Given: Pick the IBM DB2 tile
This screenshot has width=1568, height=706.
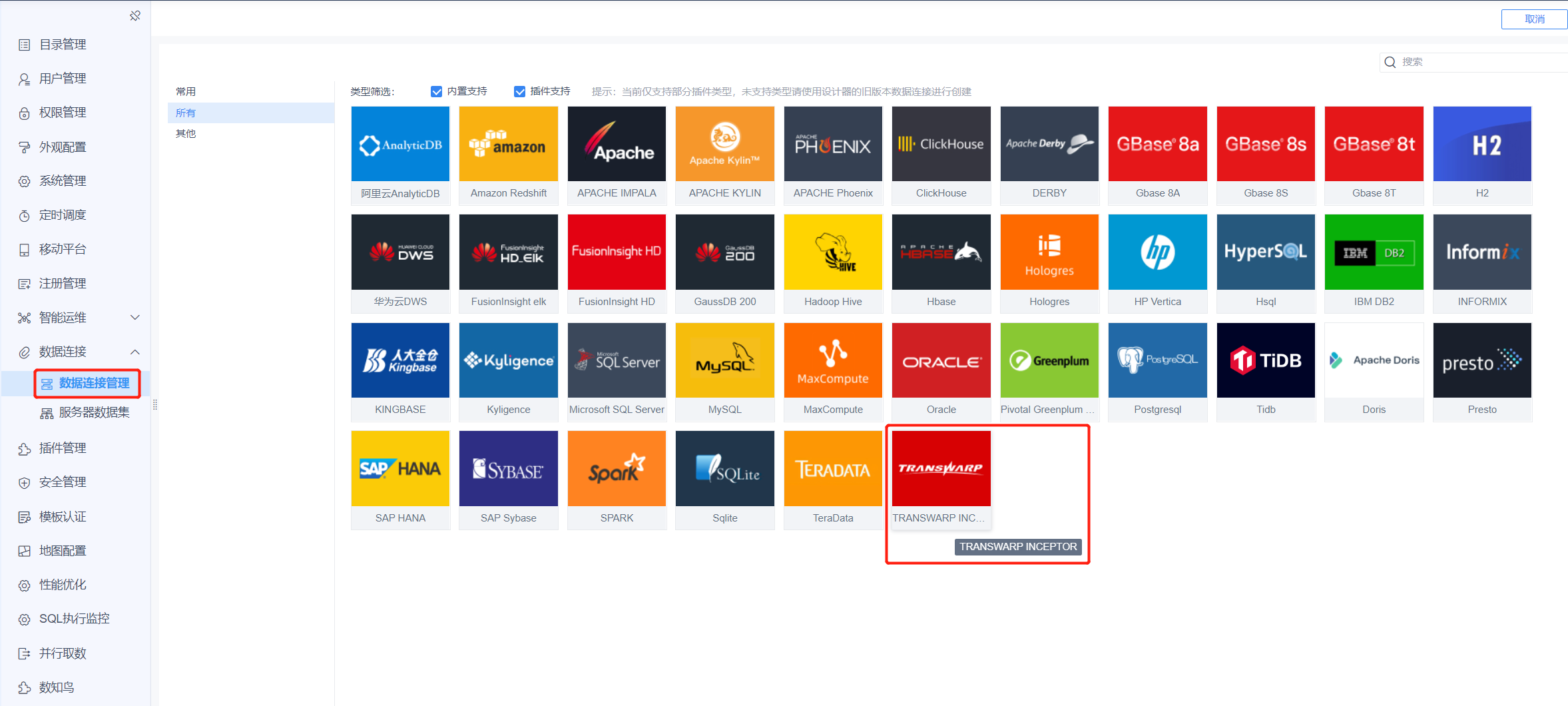Looking at the screenshot, I should (1374, 264).
